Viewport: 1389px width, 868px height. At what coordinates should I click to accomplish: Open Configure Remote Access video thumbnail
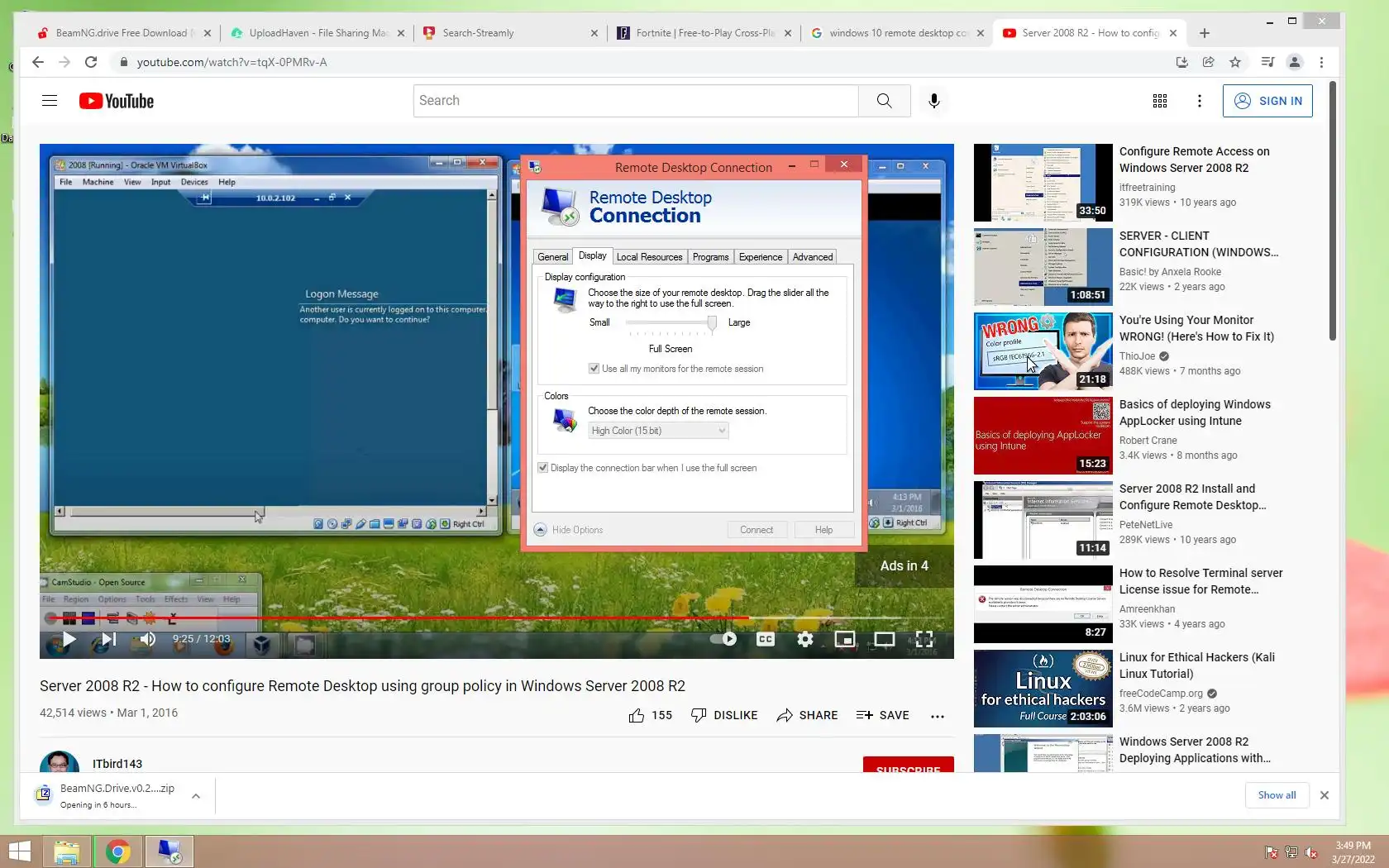[1043, 183]
